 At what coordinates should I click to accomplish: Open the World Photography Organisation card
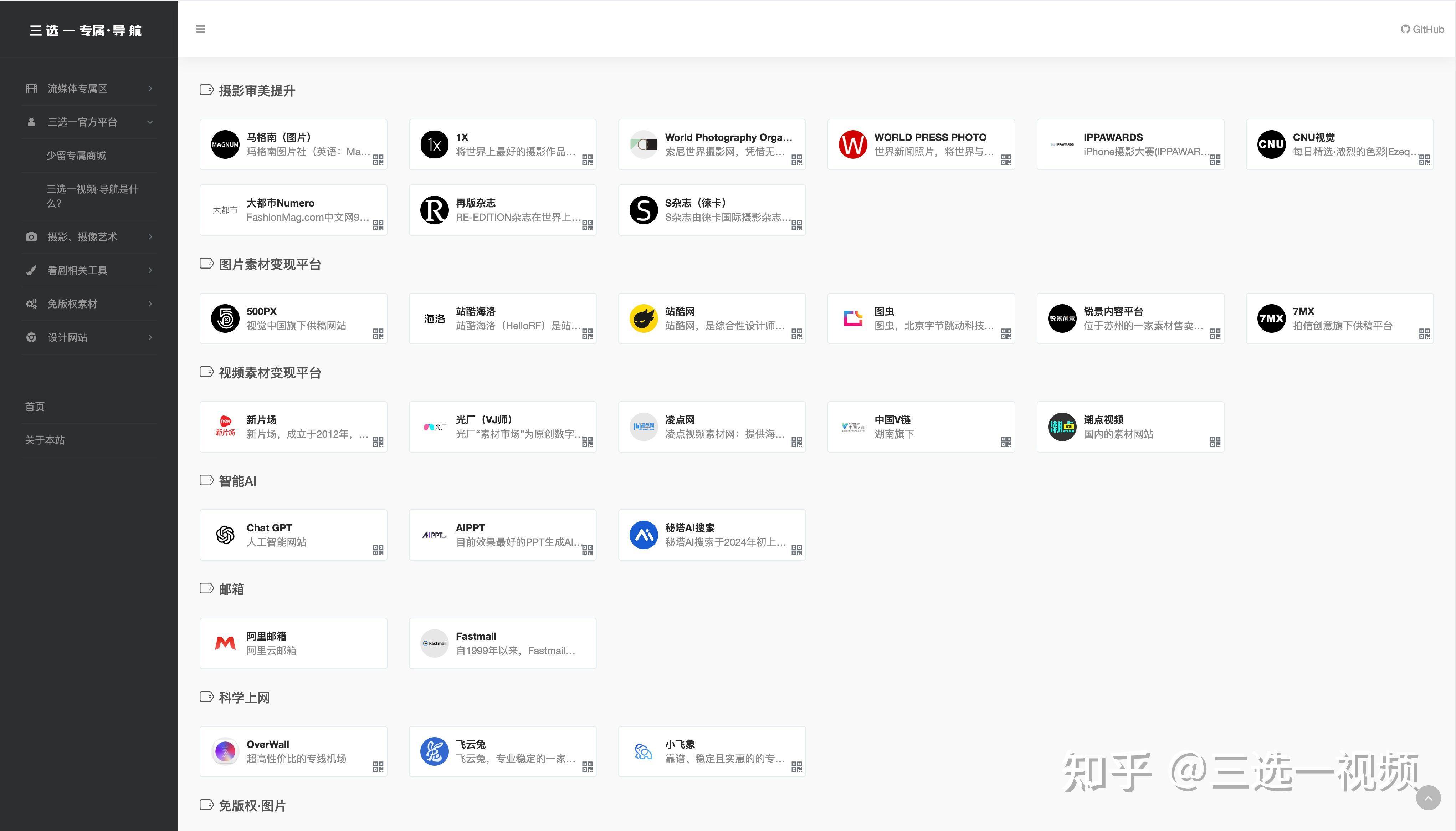pos(712,144)
